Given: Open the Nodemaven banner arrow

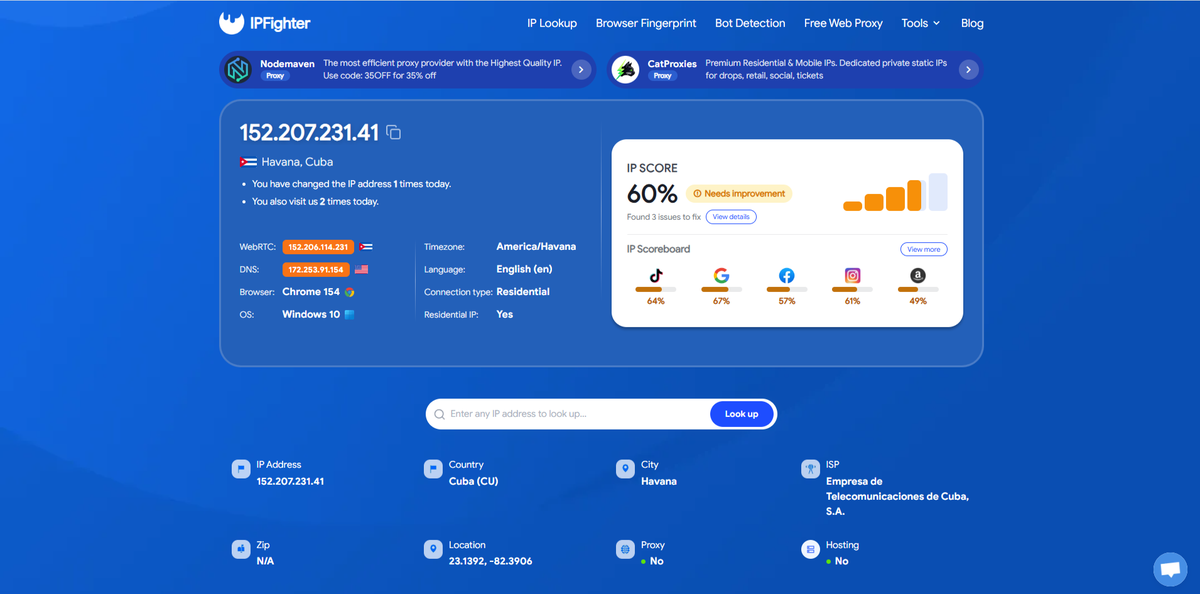Looking at the screenshot, I should [580, 69].
